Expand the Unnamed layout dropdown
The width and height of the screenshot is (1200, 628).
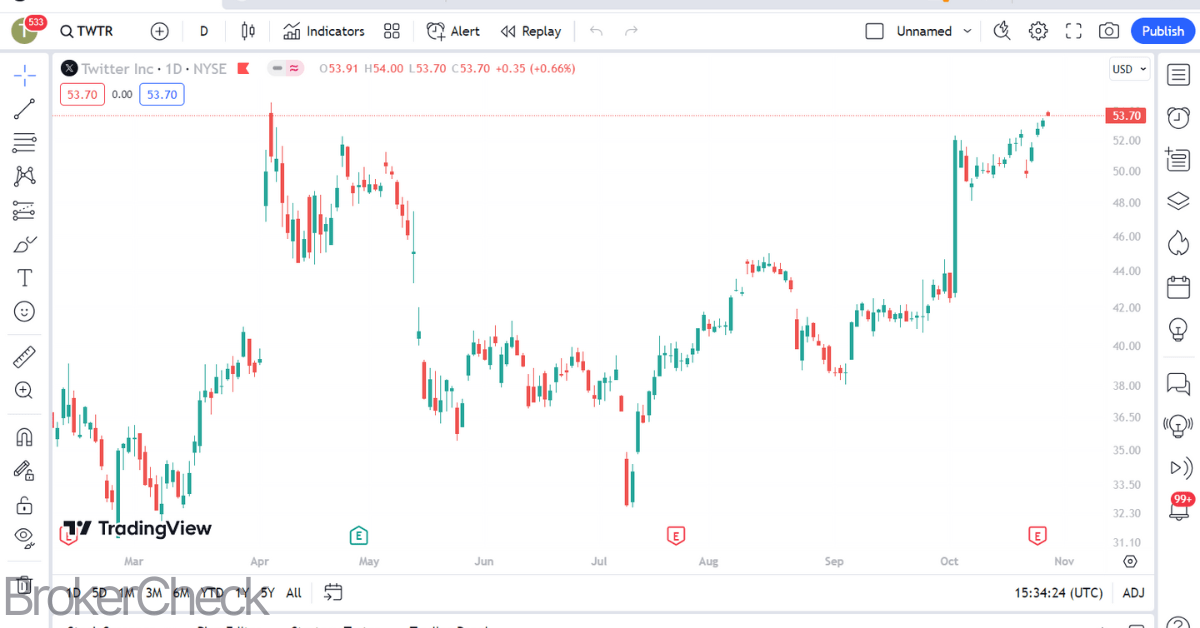tap(967, 31)
